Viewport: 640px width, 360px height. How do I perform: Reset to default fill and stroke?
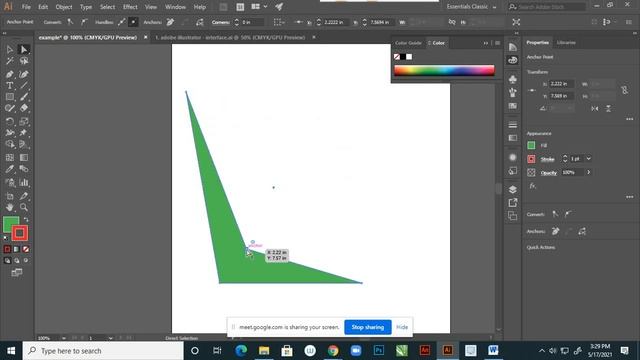tap(5, 238)
